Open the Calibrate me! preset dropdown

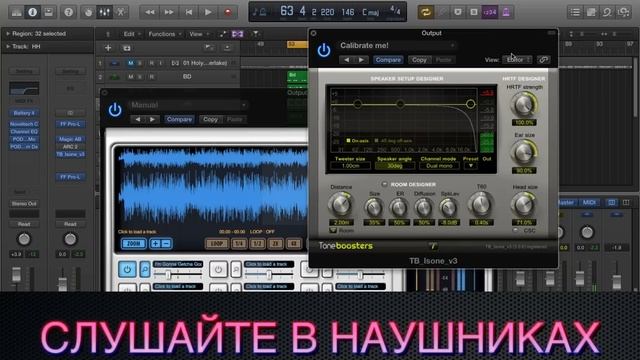point(397,45)
